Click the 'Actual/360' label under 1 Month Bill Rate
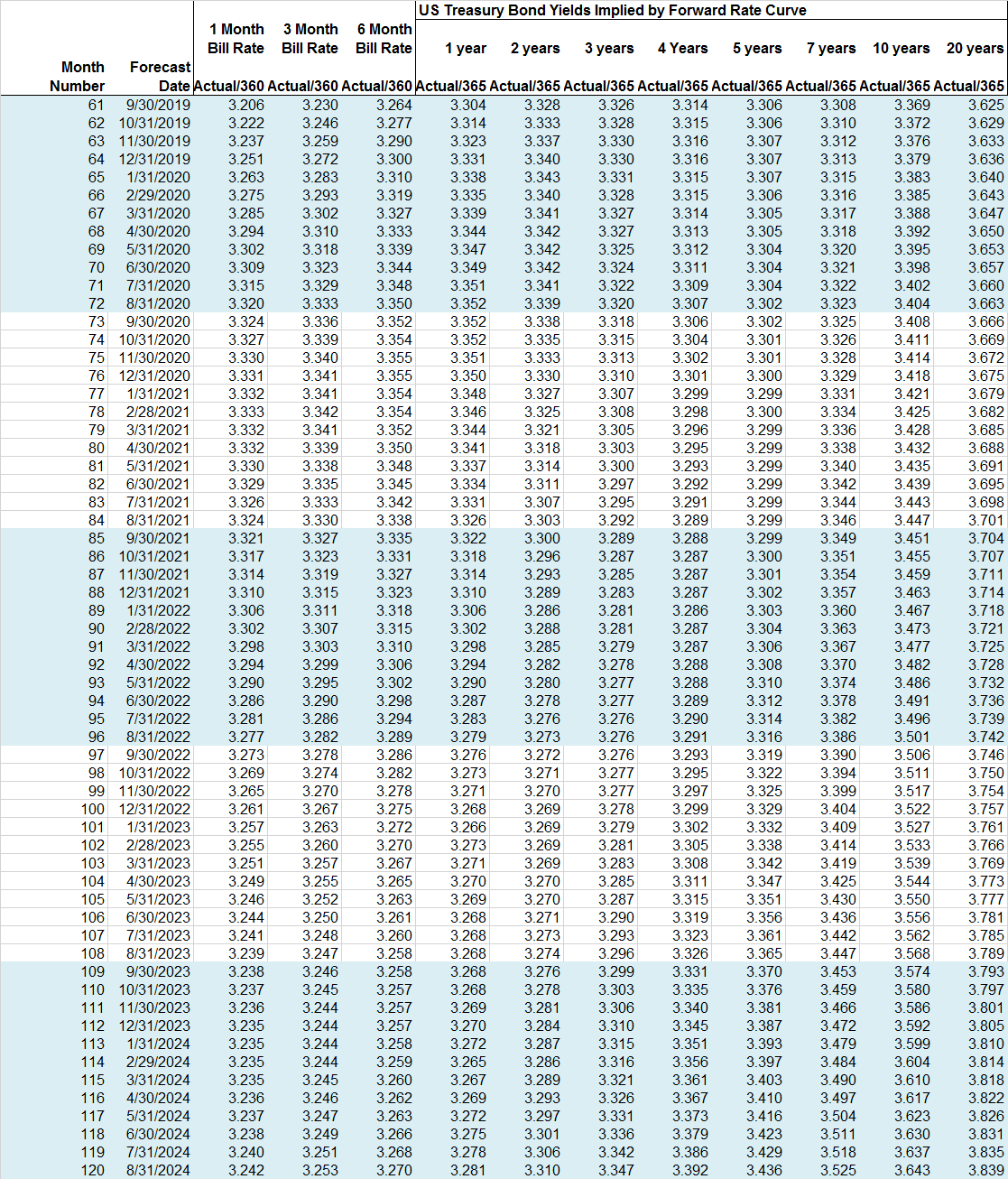This screenshot has height=1179, width=1008. tap(229, 86)
